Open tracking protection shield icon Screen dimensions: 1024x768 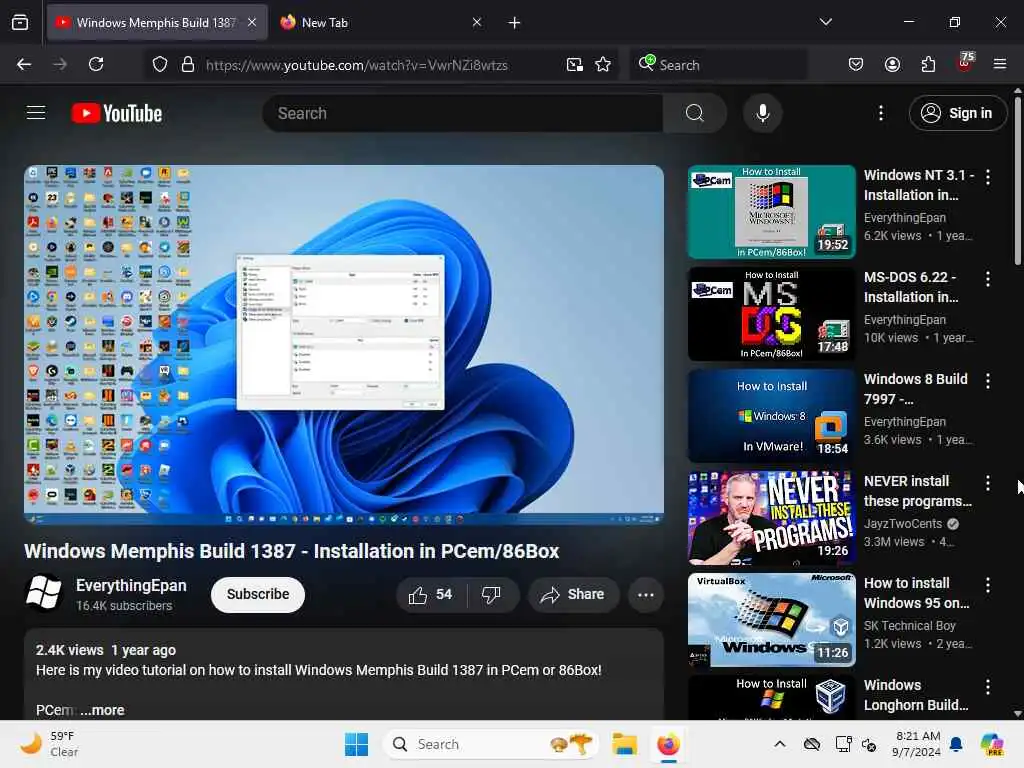[x=160, y=65]
